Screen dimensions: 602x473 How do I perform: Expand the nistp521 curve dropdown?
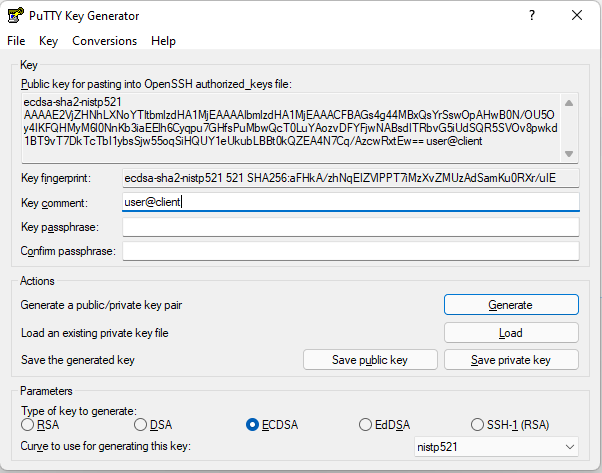[496, 447]
